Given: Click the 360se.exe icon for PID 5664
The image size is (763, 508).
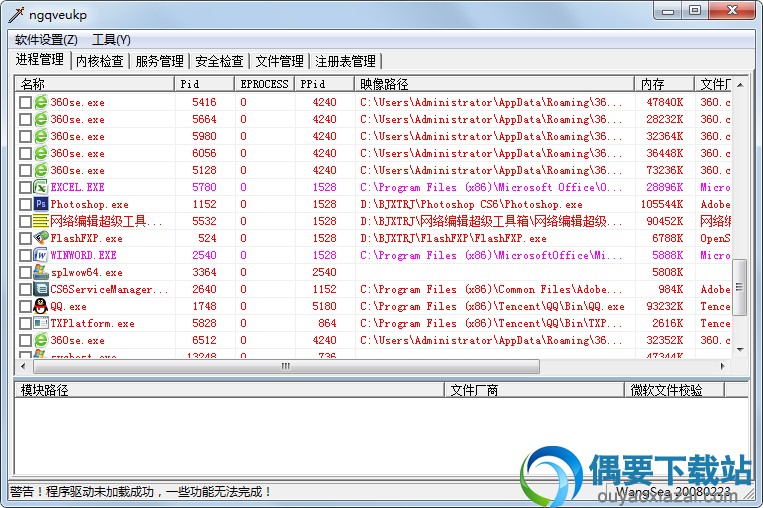Looking at the screenshot, I should (41, 119).
